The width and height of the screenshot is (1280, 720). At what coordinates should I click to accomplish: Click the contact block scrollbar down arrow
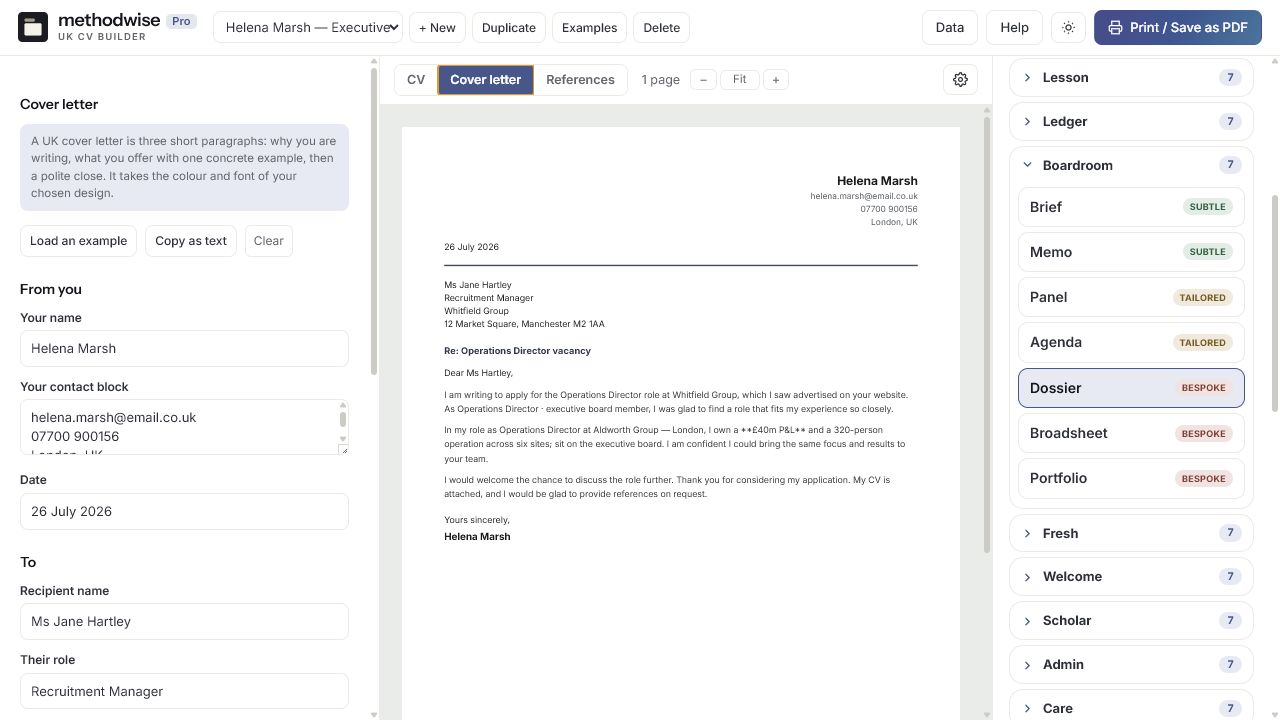pyautogui.click(x=343, y=439)
